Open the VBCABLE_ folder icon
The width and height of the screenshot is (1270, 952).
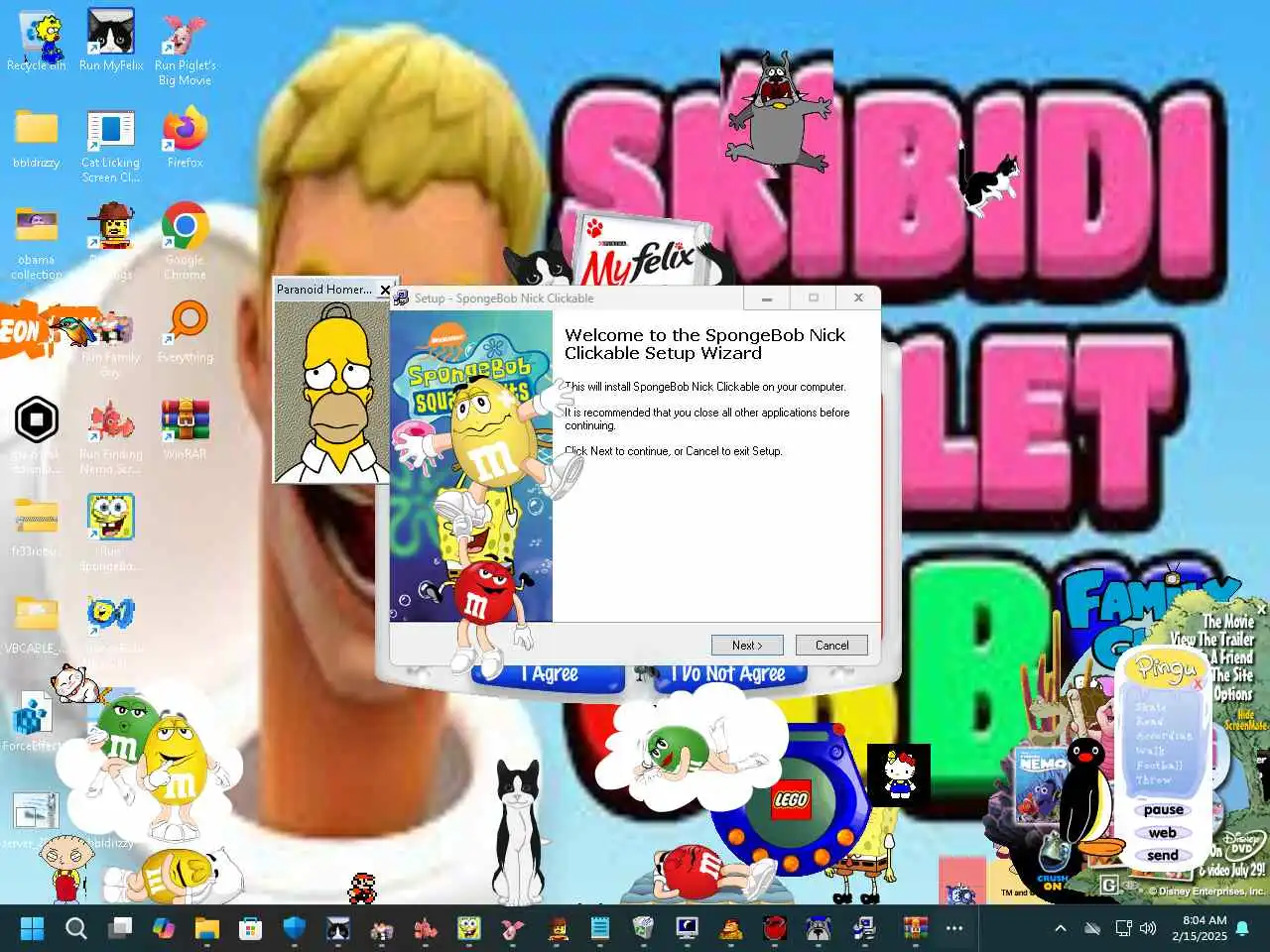pos(37,623)
